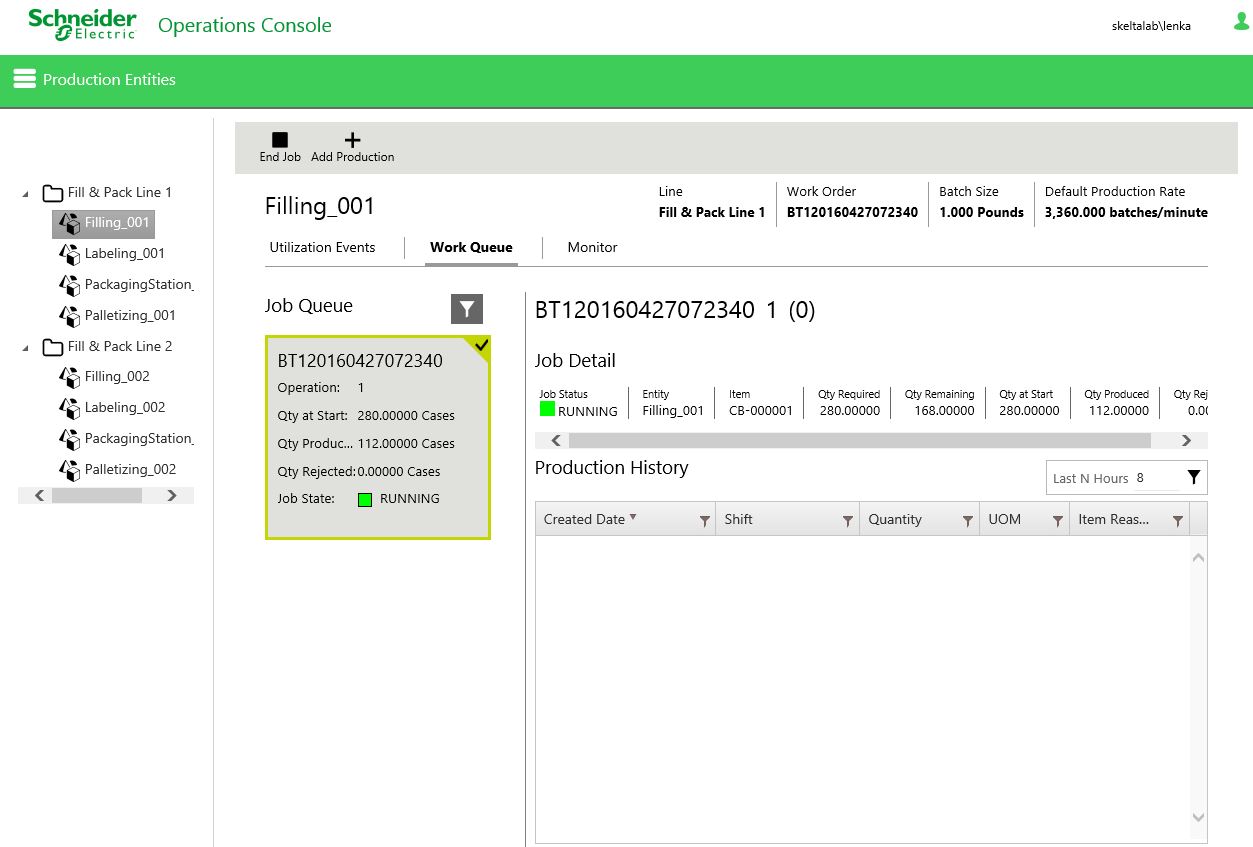This screenshot has width=1253, height=847.
Task: Click the Job Detail horizontal scrollbar thumb
Action: click(x=860, y=440)
